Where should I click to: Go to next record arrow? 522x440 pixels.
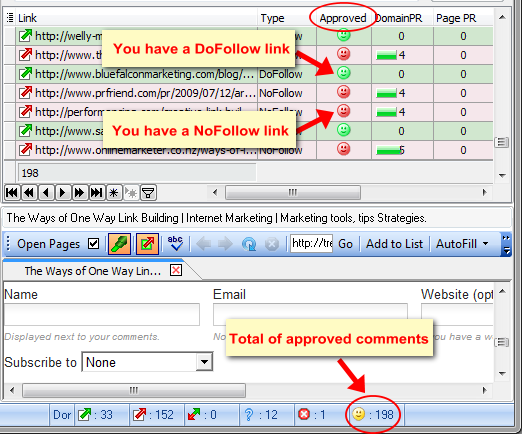click(63, 193)
